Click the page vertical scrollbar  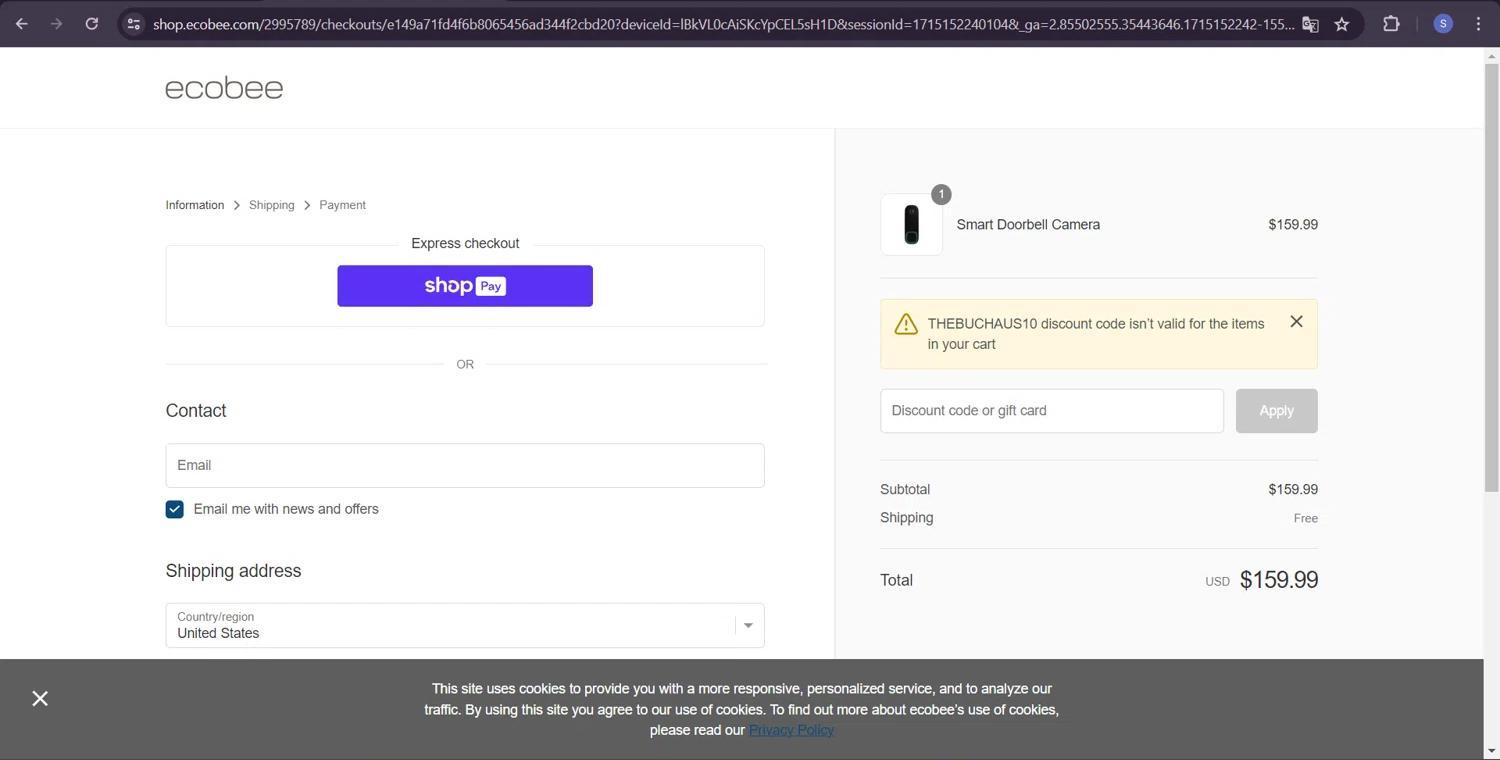click(x=1492, y=279)
